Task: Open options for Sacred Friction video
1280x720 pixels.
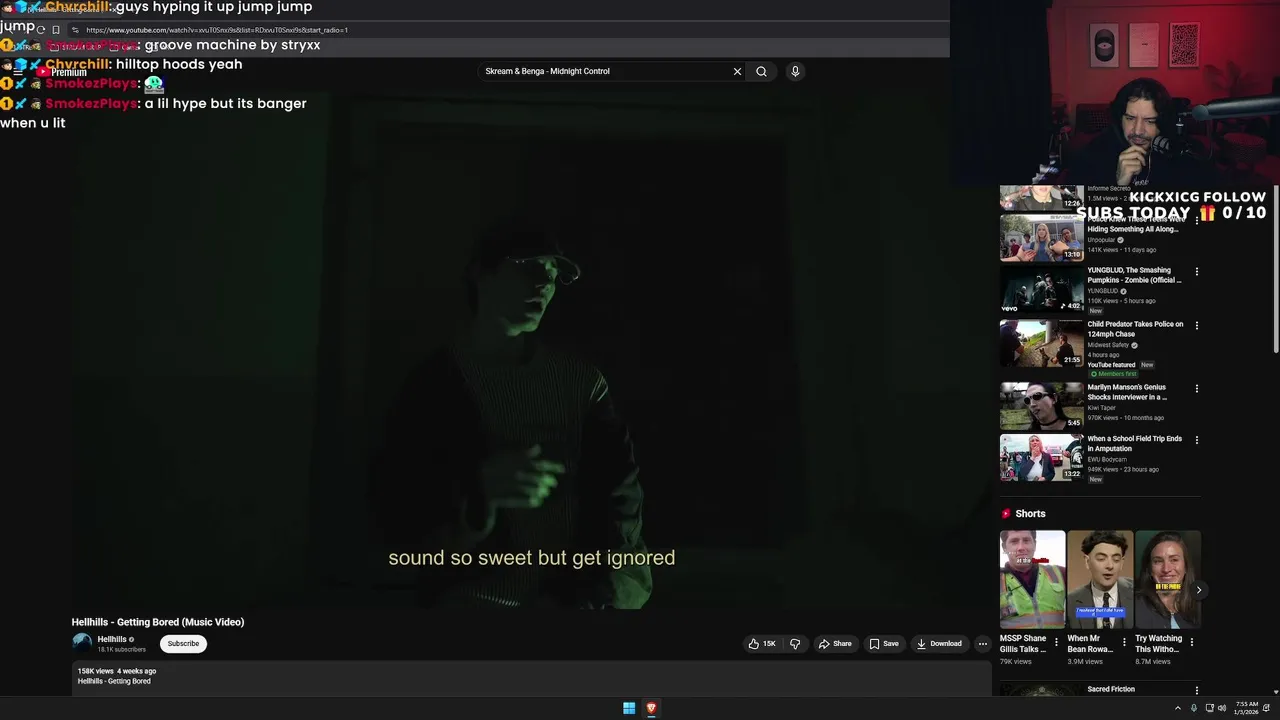Action: point(1196,690)
